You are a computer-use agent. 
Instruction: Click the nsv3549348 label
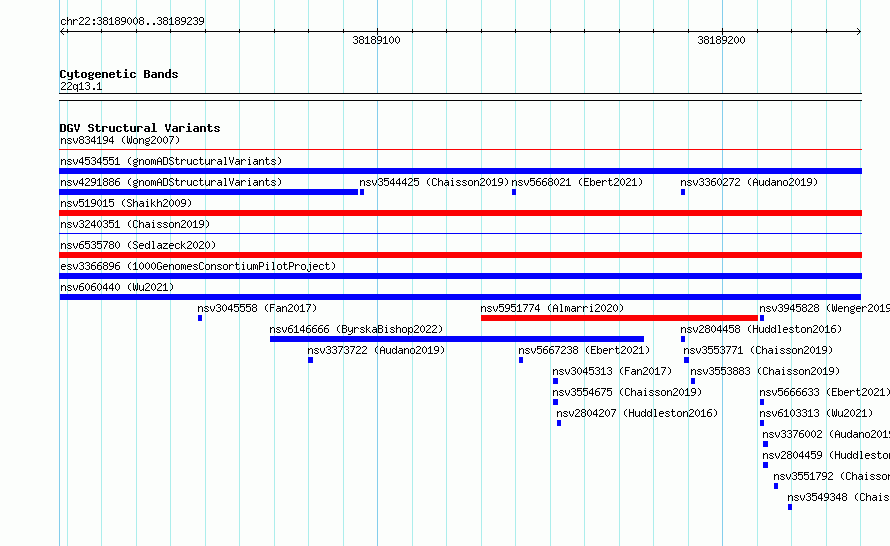838,497
